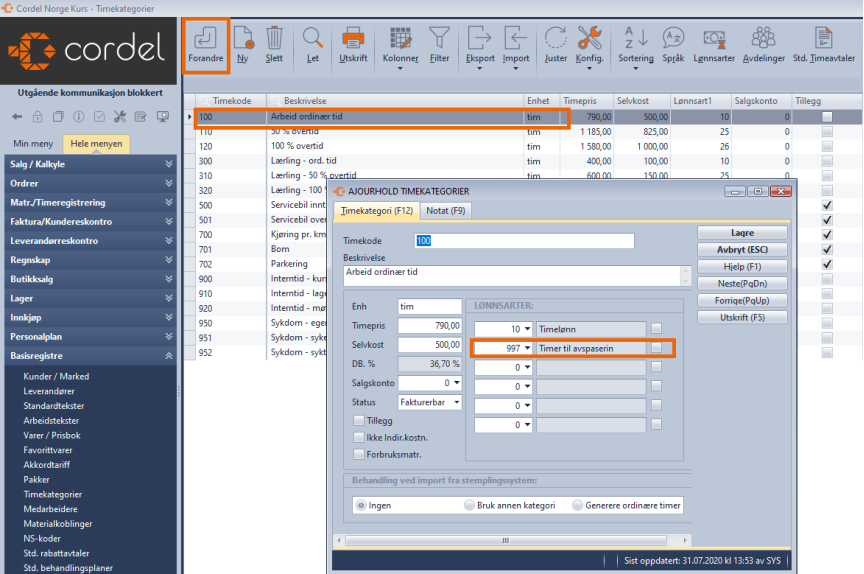Click the edit note icon in the sidebar
This screenshot has height=574, width=864.
[x=141, y=116]
